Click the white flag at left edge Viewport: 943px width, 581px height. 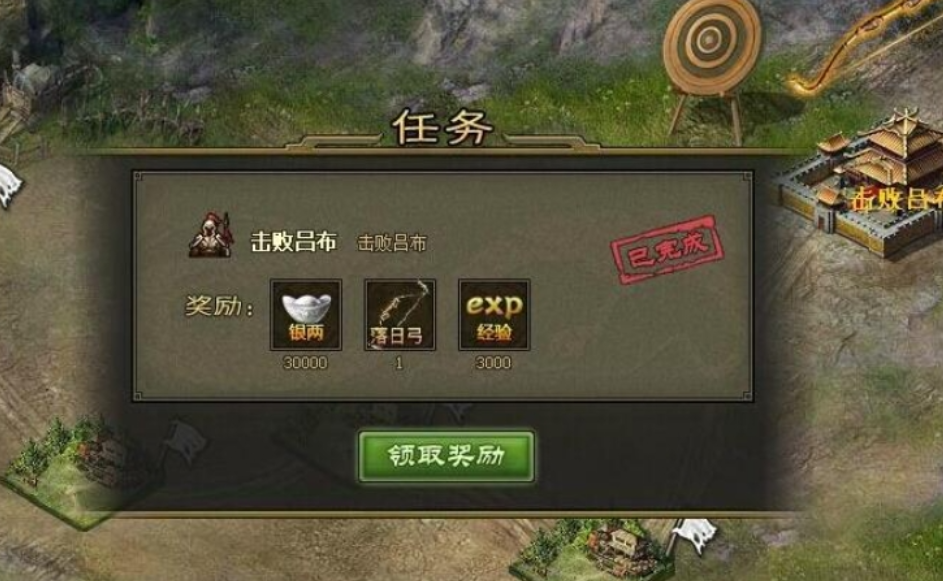pyautogui.click(x=8, y=186)
